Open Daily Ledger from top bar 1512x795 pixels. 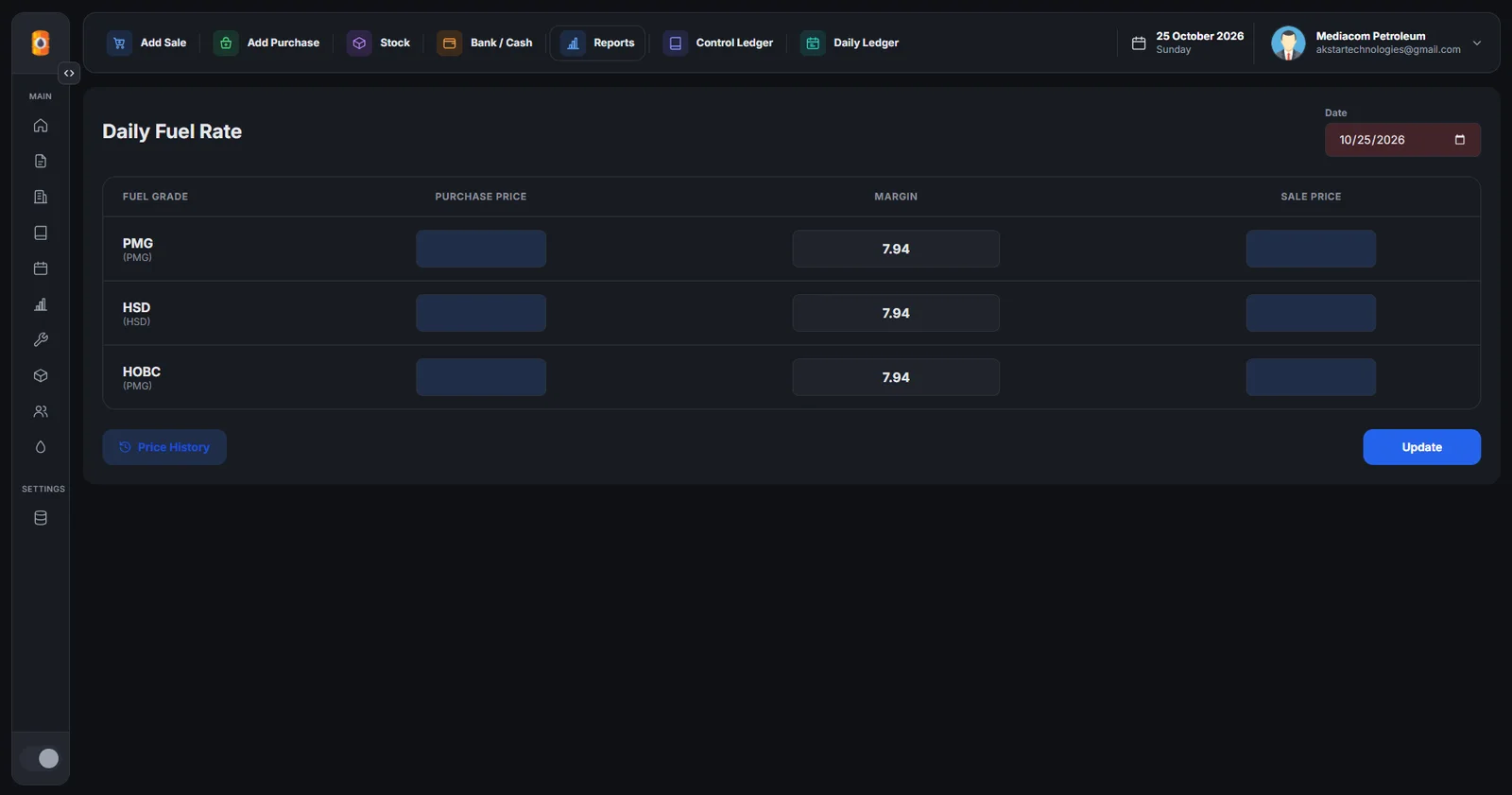(x=850, y=43)
